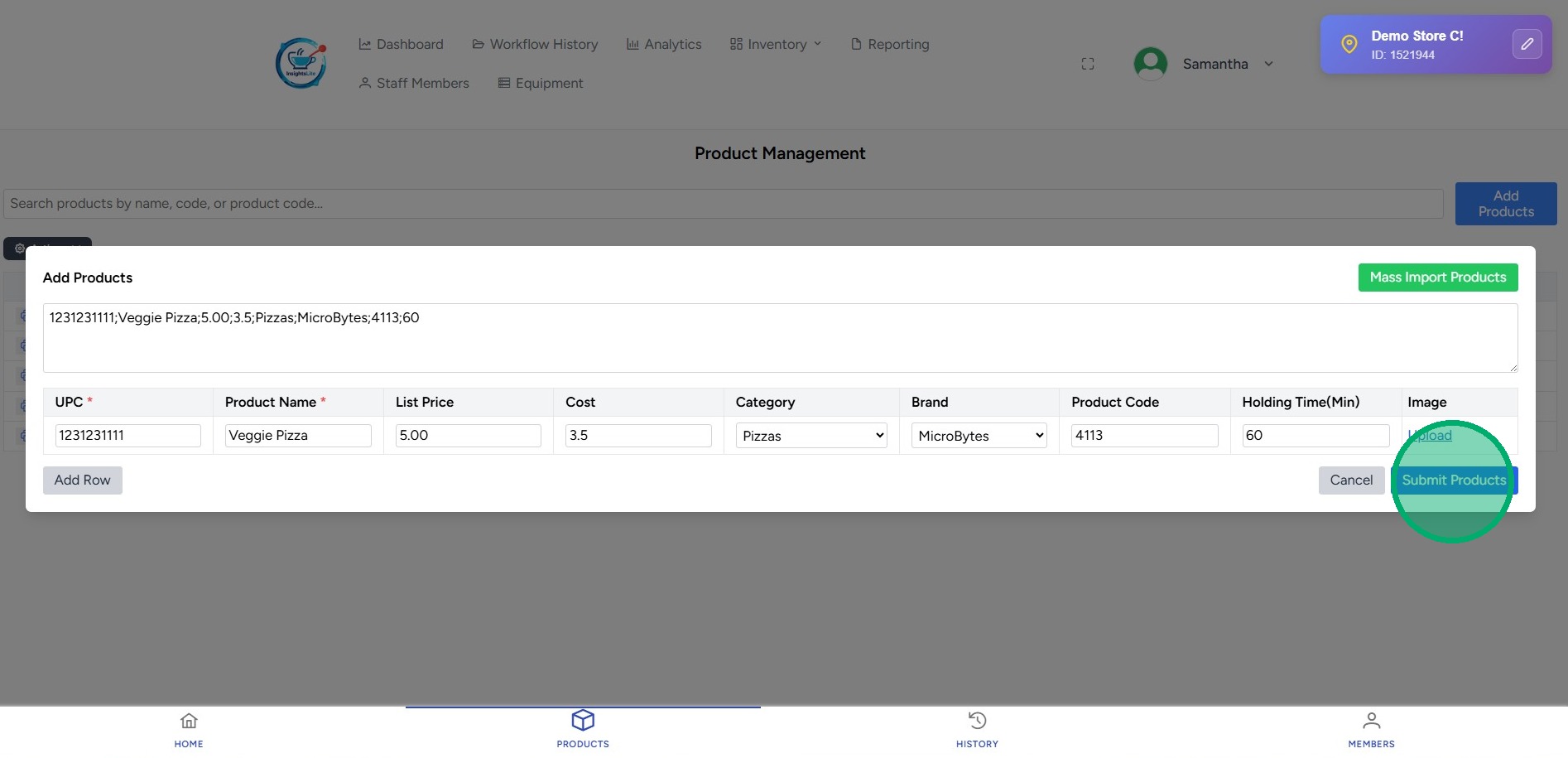Viewport: 1568px width, 758px height.
Task: Go to Members in the bottom navigation
Action: [1371, 729]
